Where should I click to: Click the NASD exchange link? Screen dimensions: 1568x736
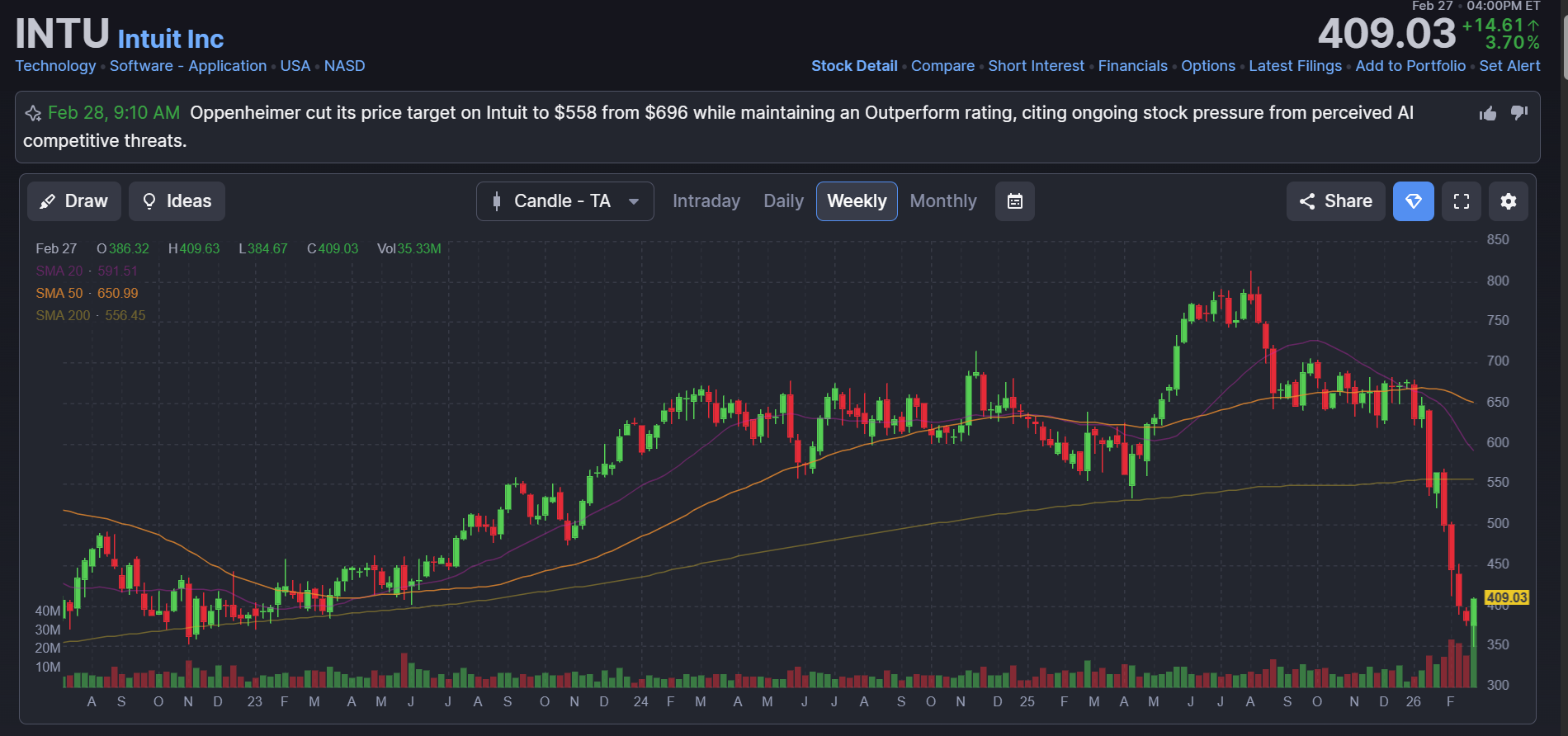(345, 66)
